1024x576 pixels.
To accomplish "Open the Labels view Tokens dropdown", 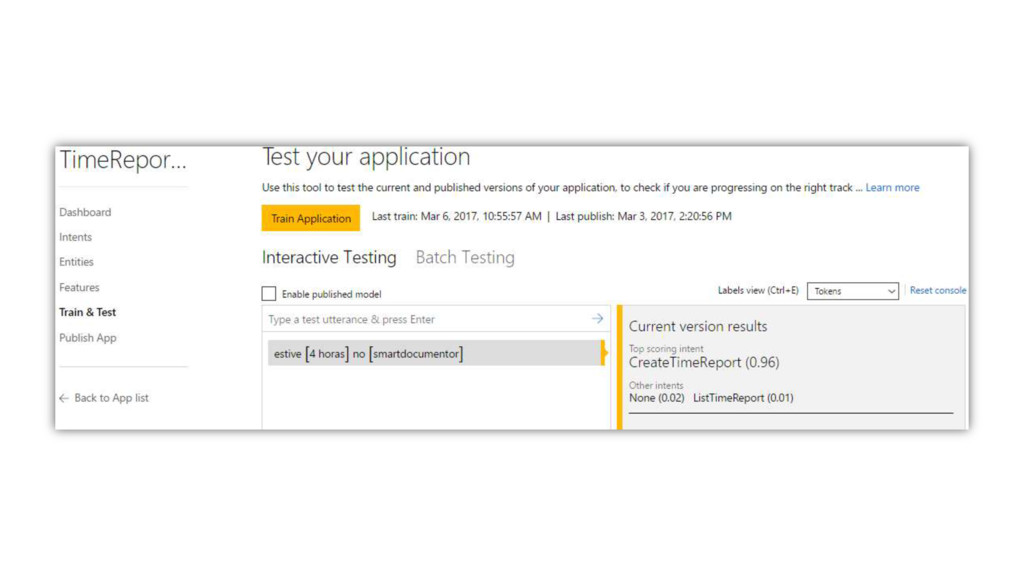I will click(x=853, y=291).
